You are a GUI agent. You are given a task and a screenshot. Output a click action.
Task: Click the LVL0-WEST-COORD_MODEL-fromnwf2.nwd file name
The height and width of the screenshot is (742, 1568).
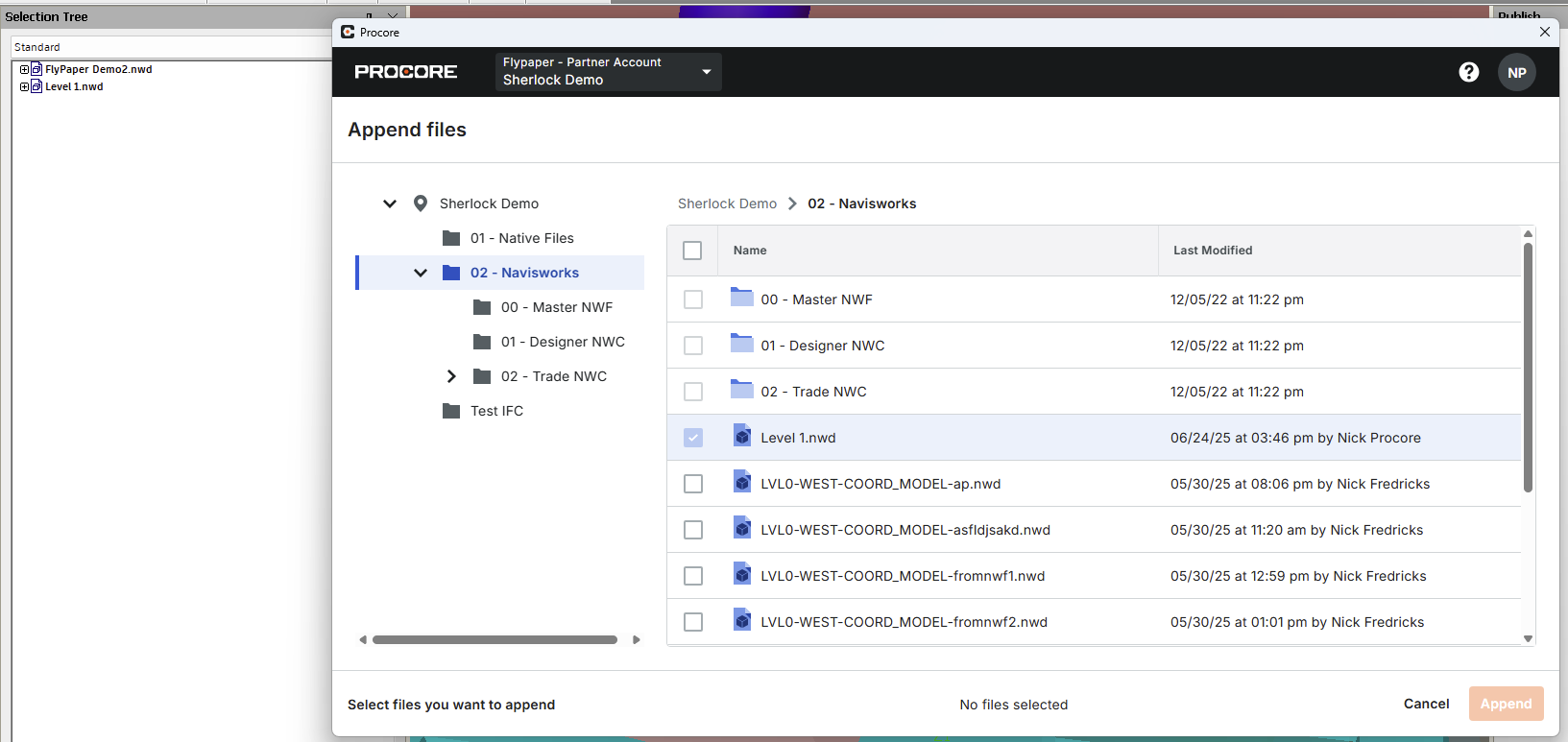(x=904, y=622)
